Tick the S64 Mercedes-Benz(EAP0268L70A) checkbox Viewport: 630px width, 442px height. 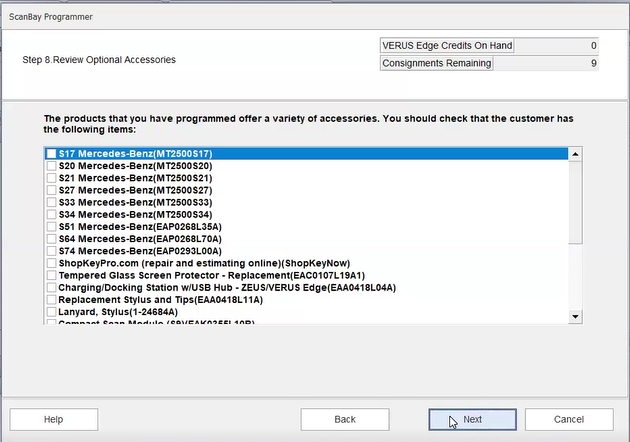[51, 239]
